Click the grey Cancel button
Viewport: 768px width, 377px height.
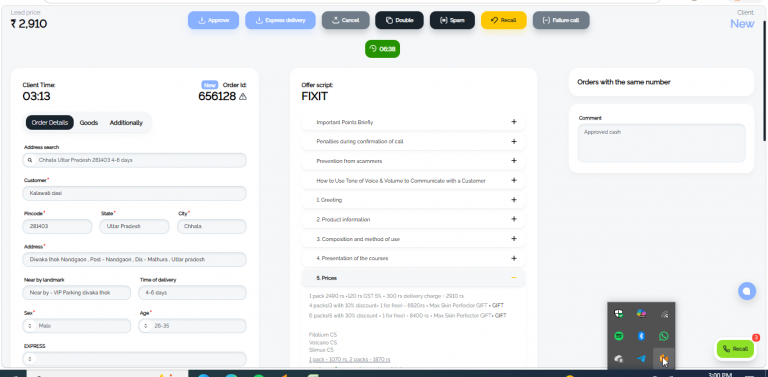[345, 20]
